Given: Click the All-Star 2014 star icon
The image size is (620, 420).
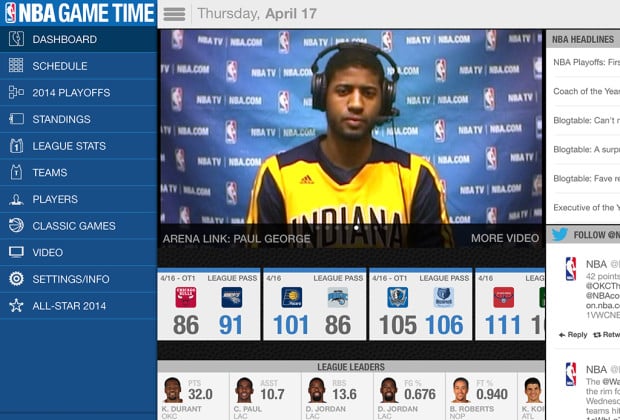Looking at the screenshot, I should pyautogui.click(x=16, y=305).
